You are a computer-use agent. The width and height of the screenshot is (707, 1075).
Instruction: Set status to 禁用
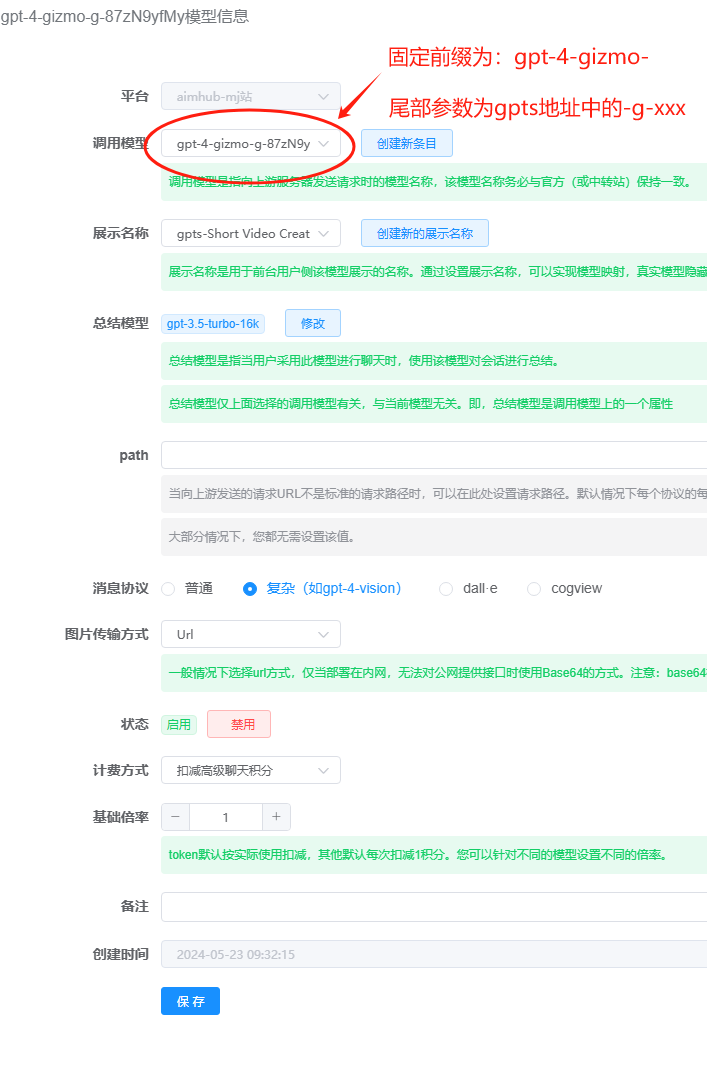[239, 724]
